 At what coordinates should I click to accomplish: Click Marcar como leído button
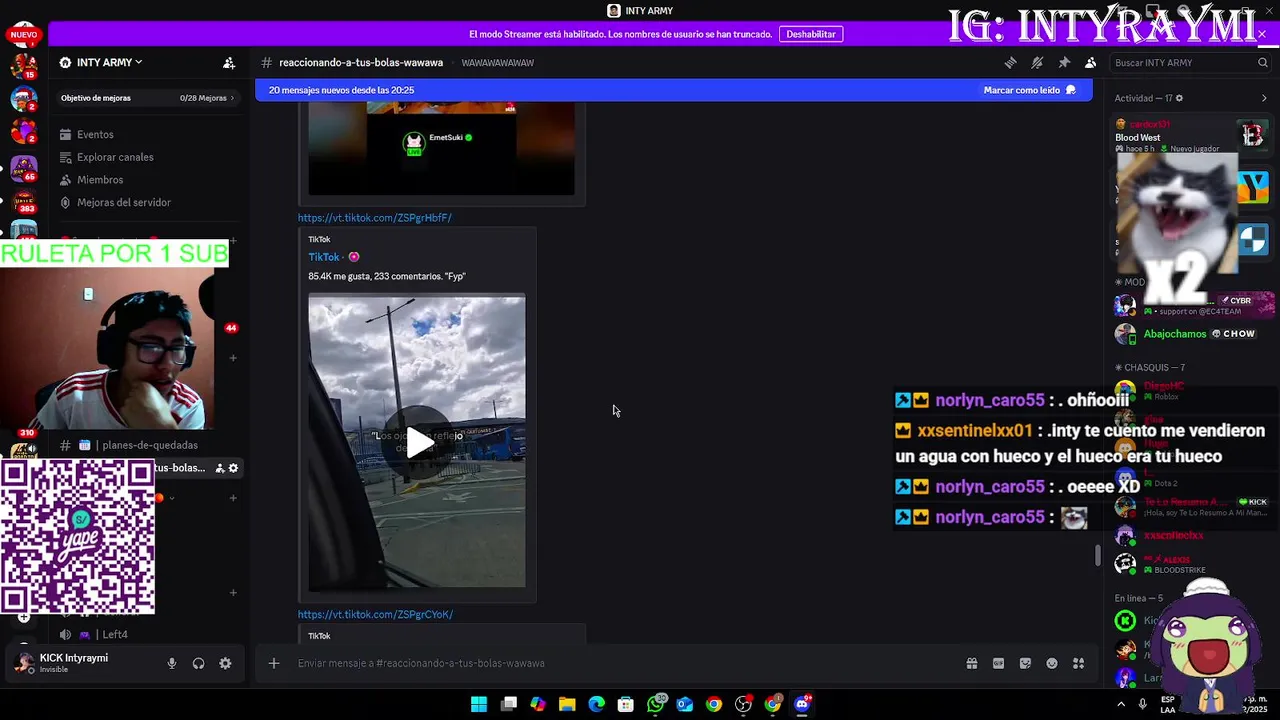coord(1030,90)
